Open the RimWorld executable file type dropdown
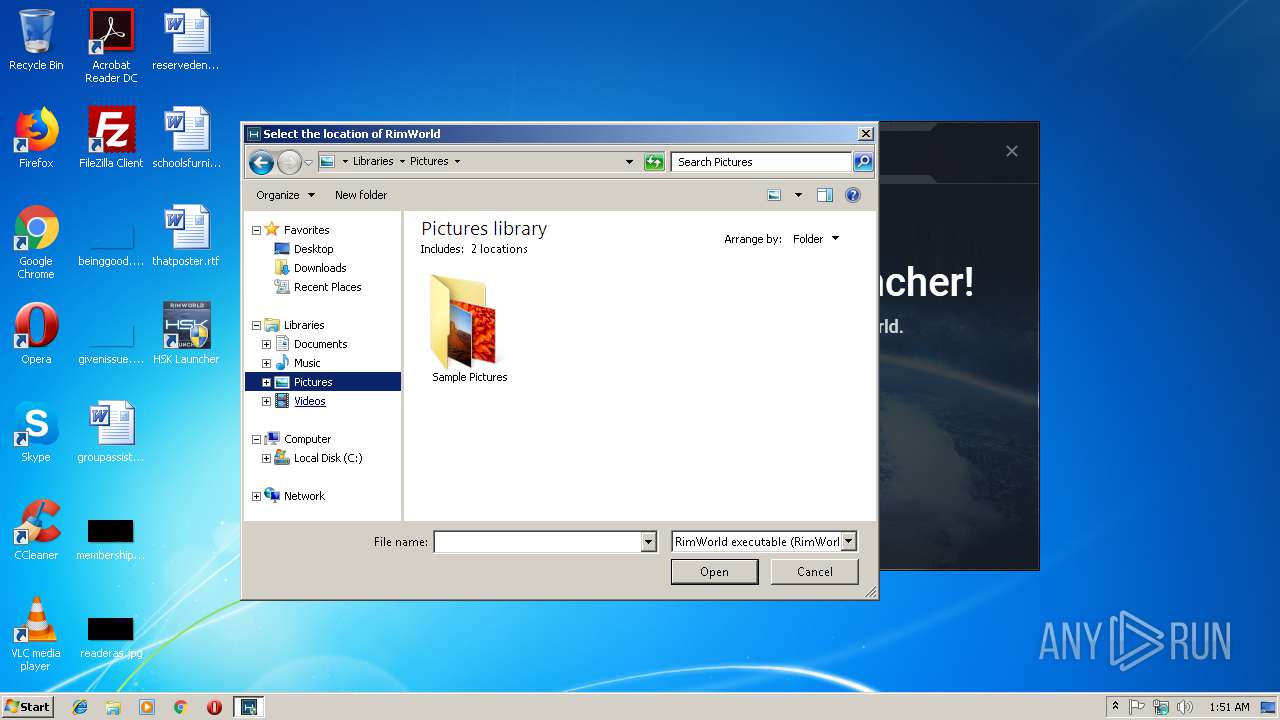 click(764, 542)
